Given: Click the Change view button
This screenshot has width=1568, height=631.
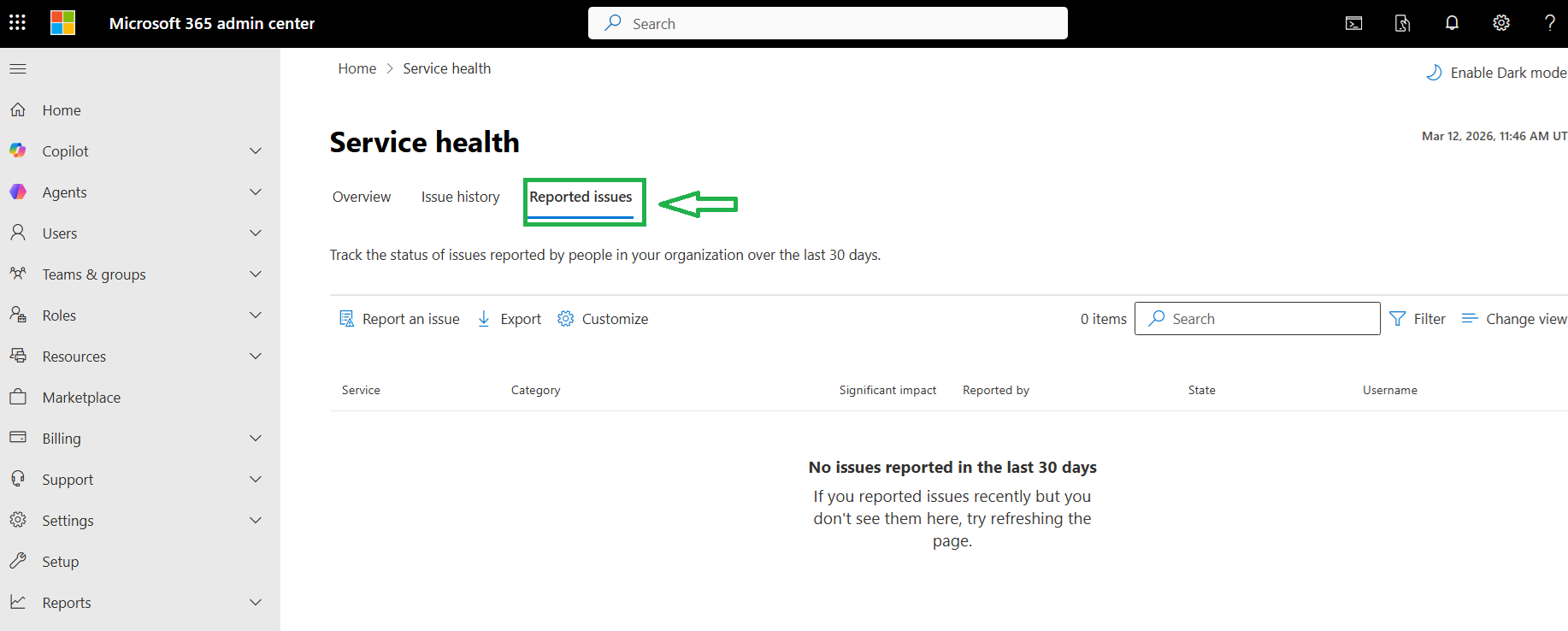Looking at the screenshot, I should click(x=1514, y=319).
